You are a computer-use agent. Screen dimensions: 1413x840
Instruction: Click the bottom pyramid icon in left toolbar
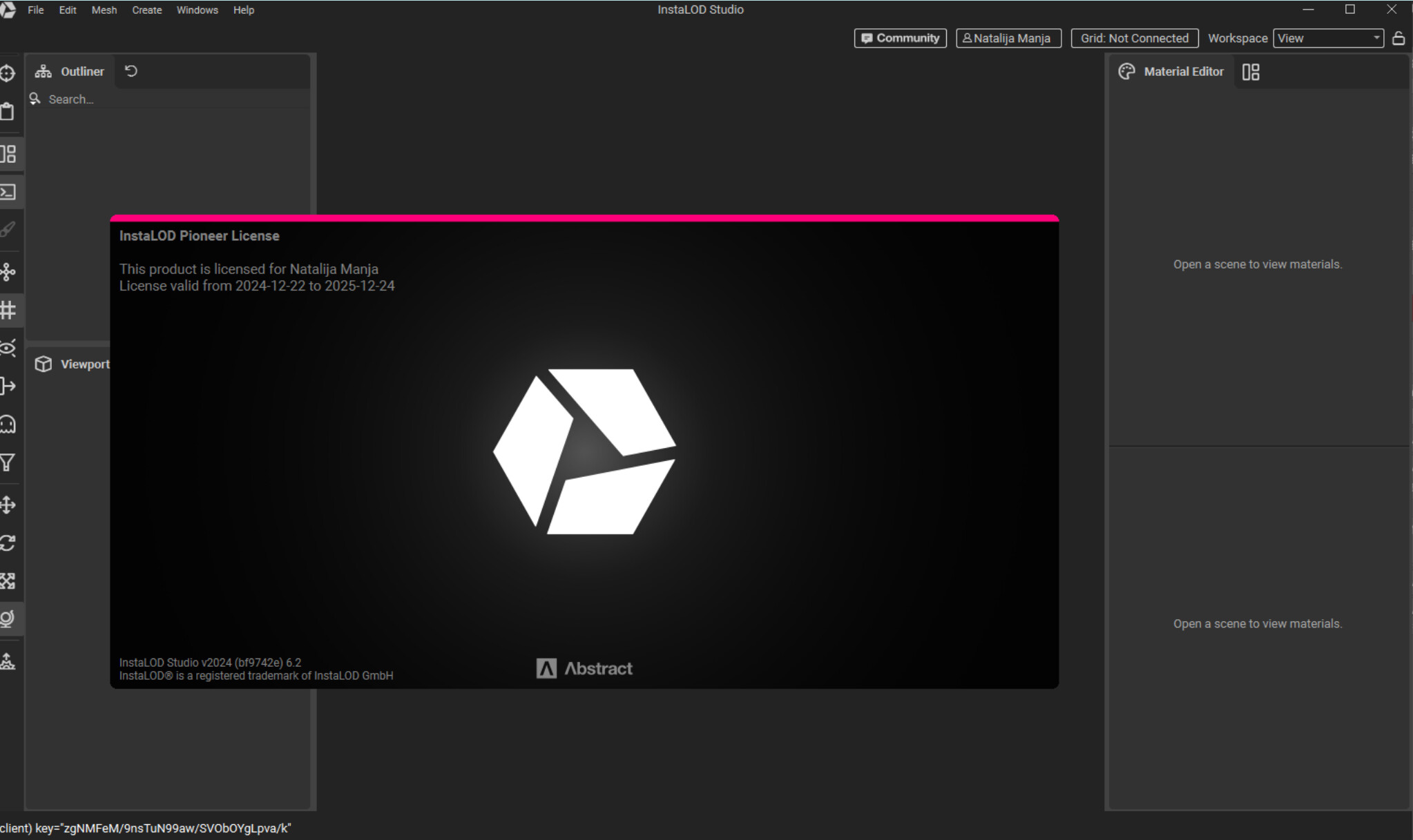coord(8,661)
